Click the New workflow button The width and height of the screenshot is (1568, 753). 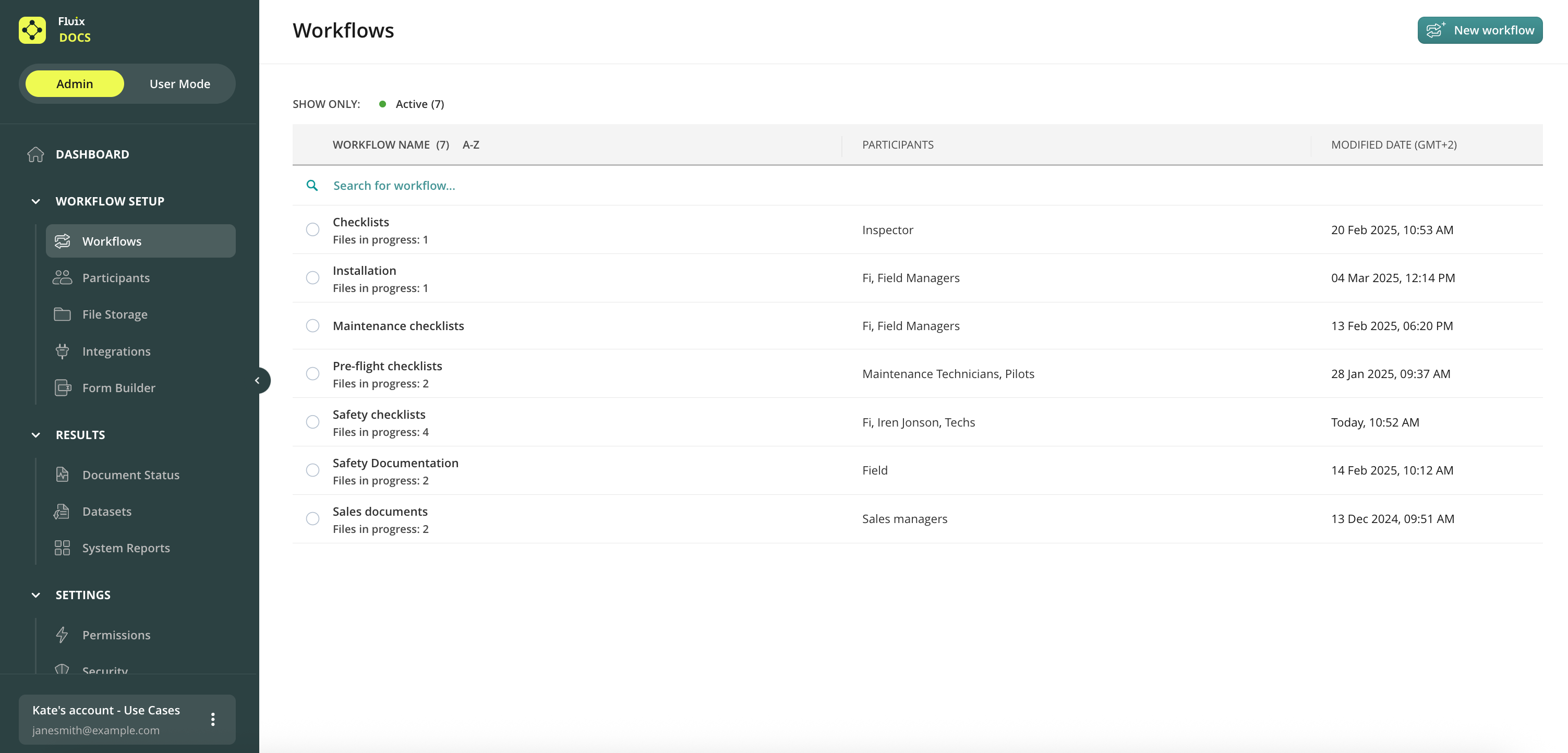(1479, 30)
